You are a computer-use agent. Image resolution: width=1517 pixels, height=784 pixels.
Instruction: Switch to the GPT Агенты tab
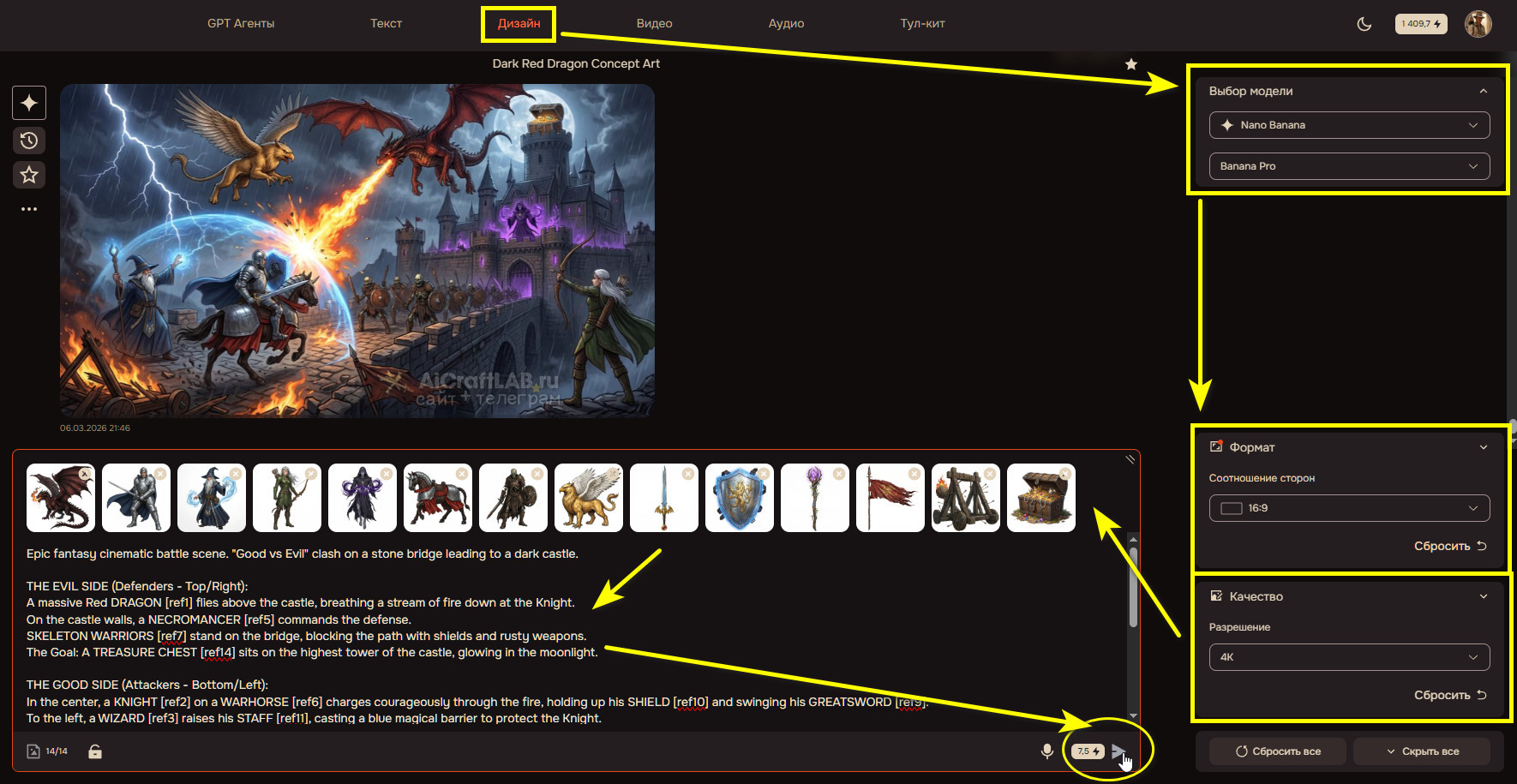coord(241,23)
